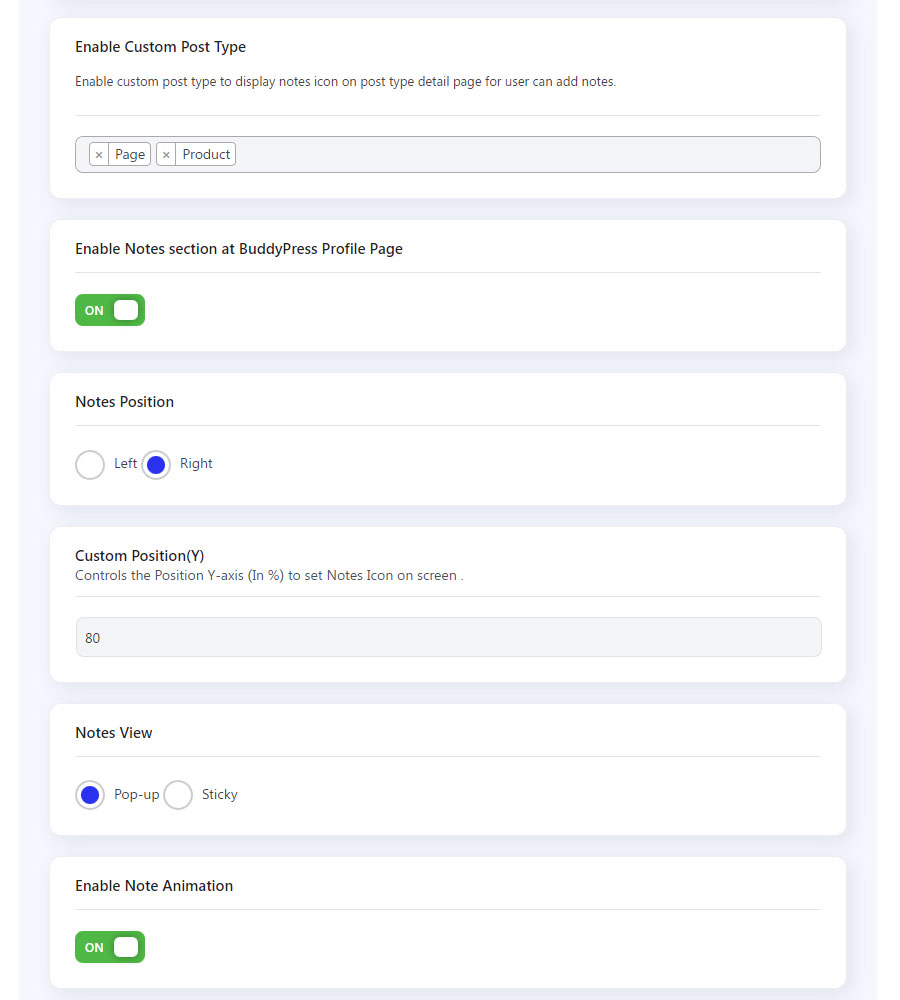Choose the Sticky notes view radio button
Image resolution: width=900 pixels, height=1000 pixels.
coord(178,795)
